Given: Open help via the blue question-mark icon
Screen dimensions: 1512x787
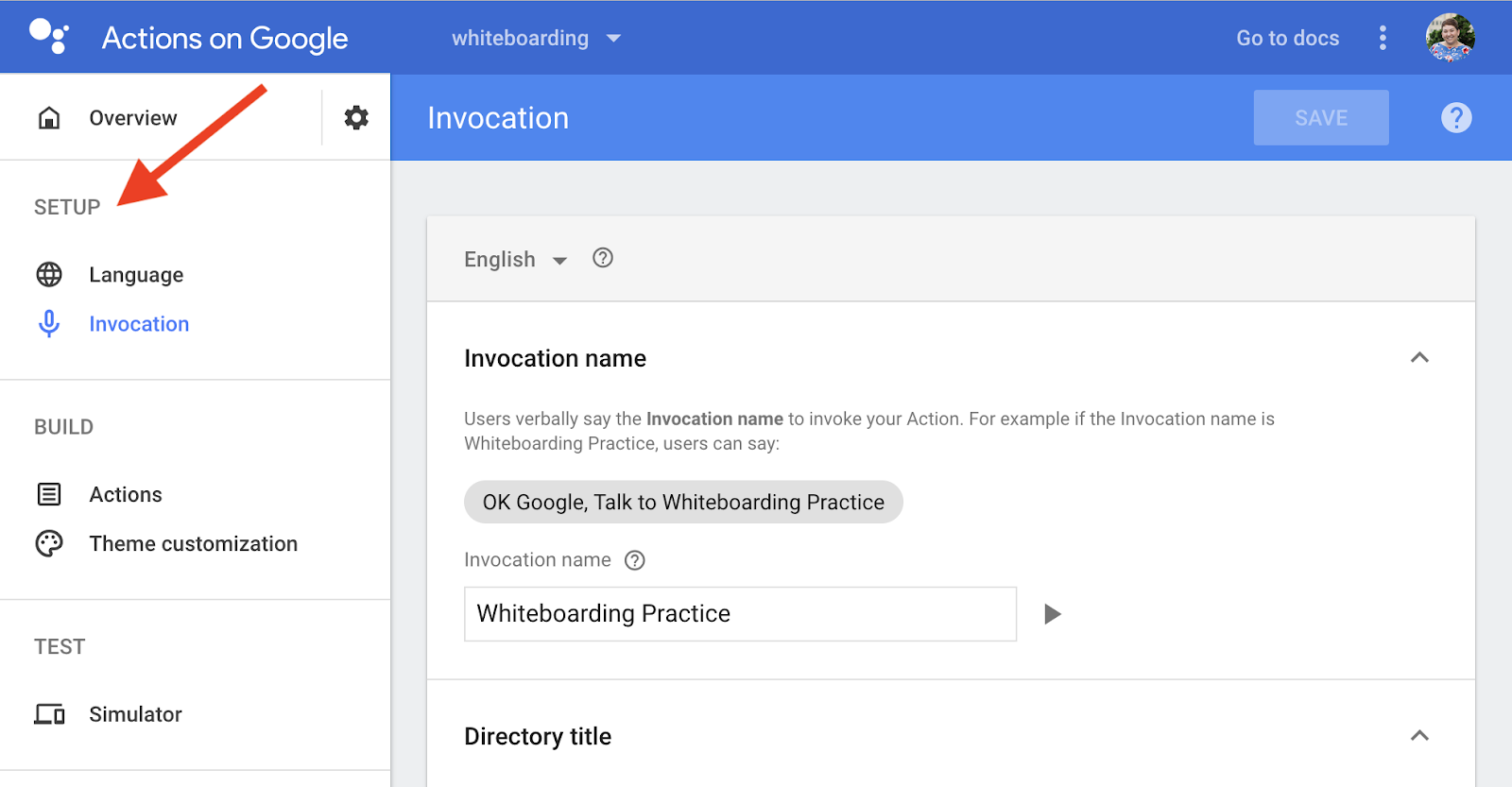Looking at the screenshot, I should (1456, 118).
